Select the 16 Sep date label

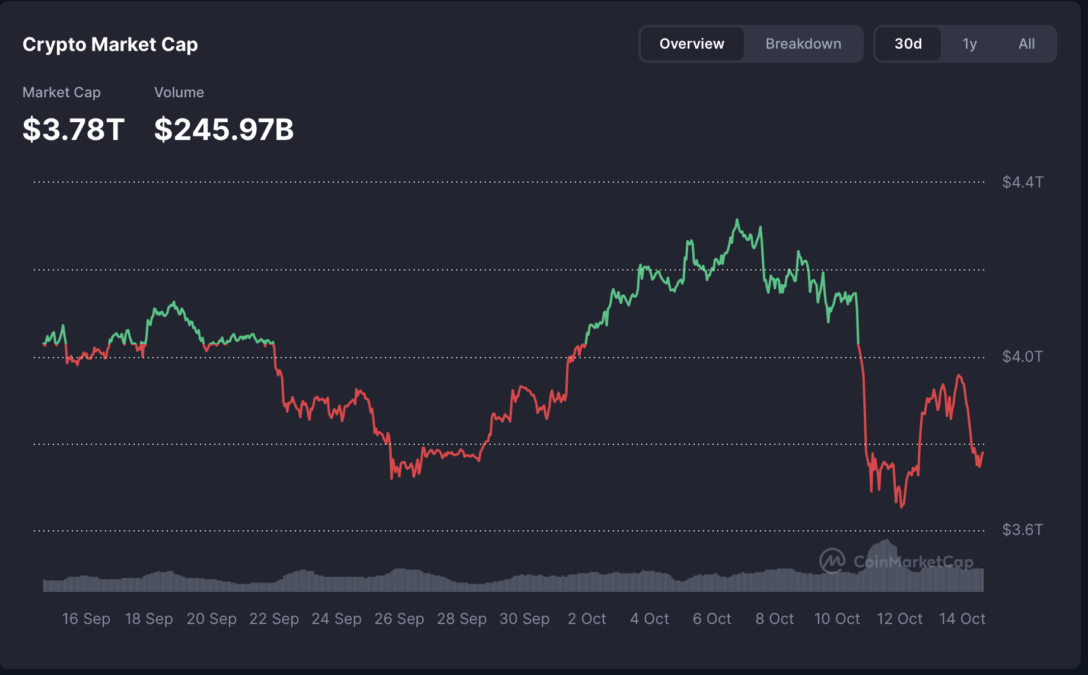click(86, 619)
